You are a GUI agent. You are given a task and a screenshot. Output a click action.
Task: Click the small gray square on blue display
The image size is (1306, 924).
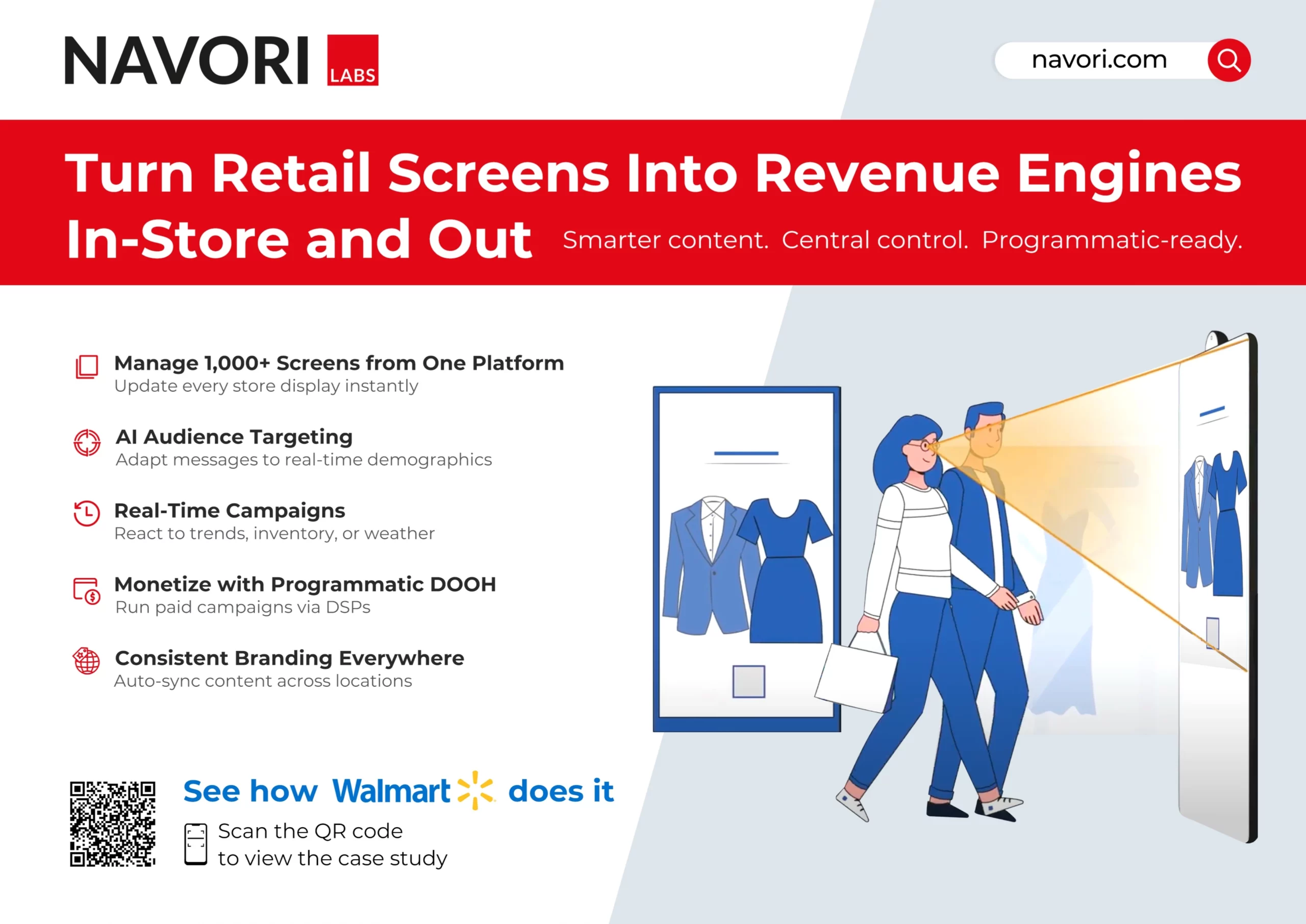[x=748, y=681]
